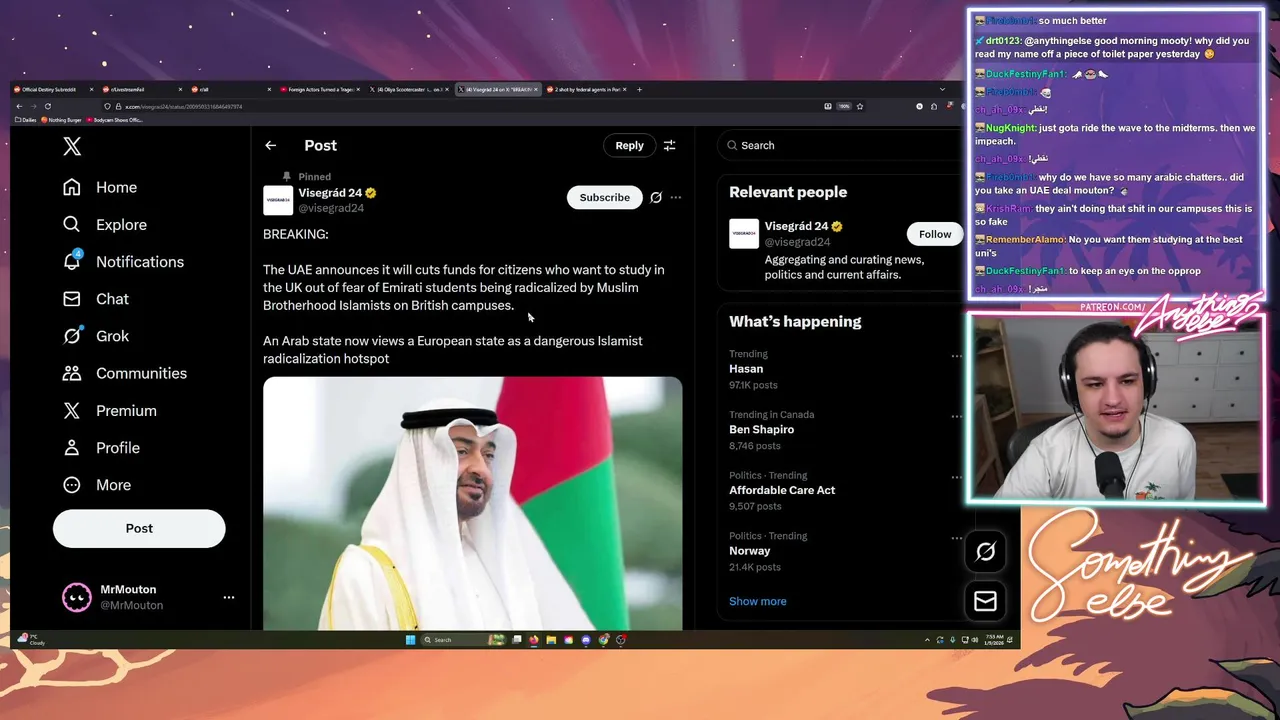1280x720 pixels.
Task: Open Chat in the sidebar
Action: (95, 299)
